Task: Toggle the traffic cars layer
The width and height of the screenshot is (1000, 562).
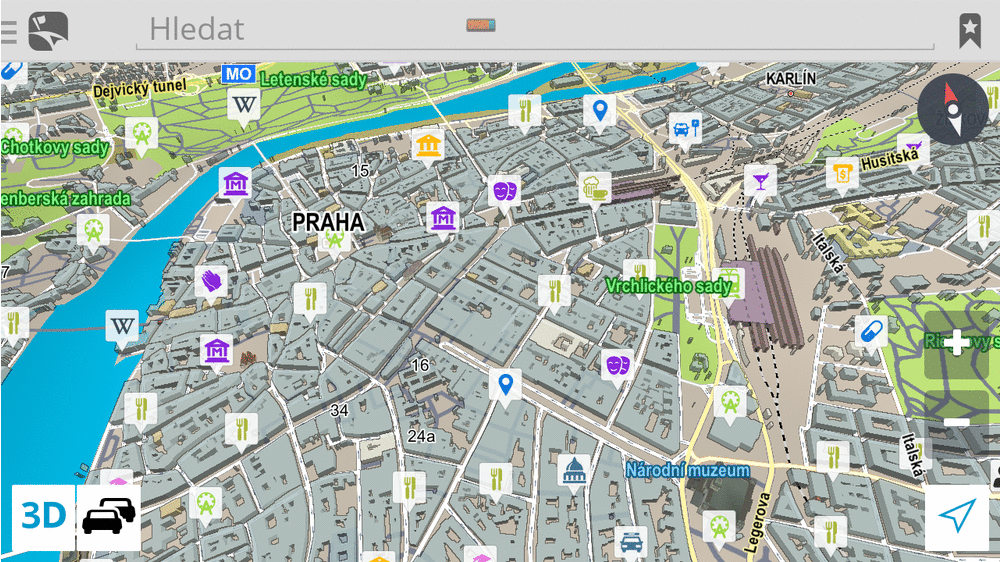Action: [x=108, y=517]
